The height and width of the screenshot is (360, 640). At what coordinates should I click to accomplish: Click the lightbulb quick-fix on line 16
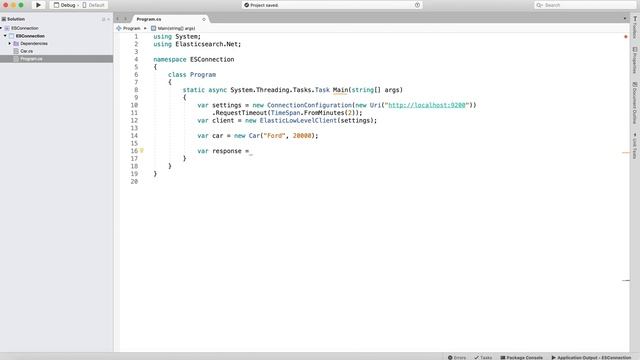point(142,151)
